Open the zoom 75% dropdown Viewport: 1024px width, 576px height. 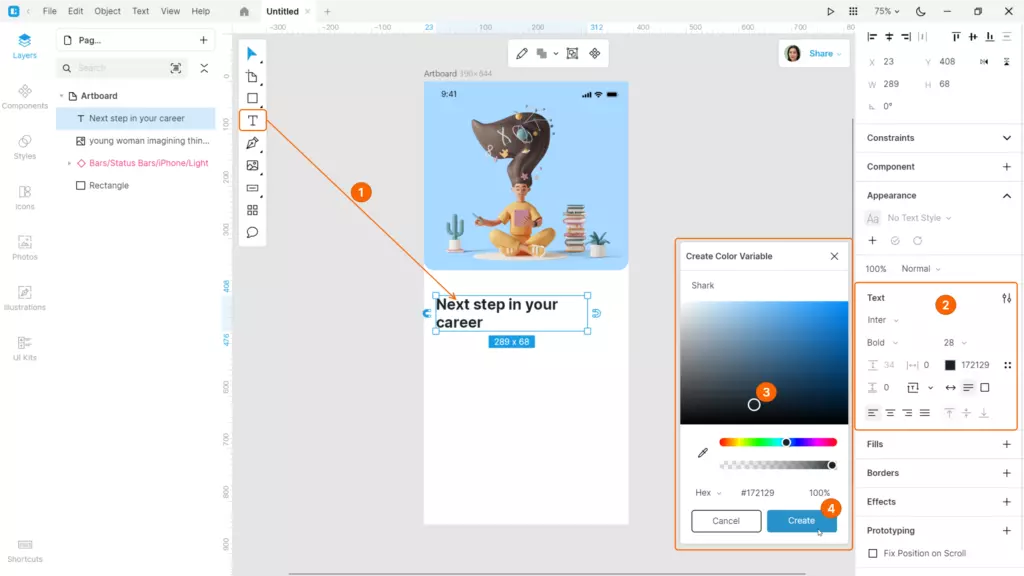[x=886, y=11]
